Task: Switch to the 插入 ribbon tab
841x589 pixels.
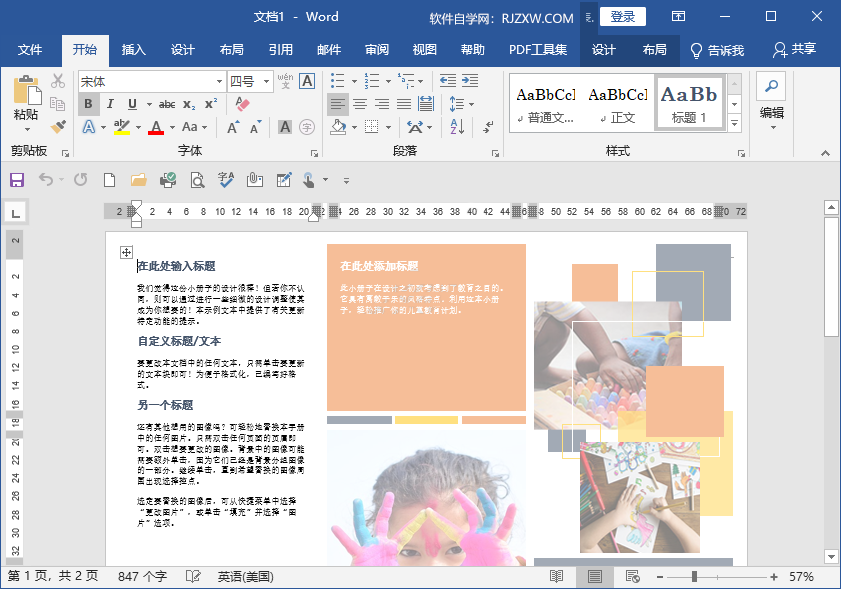Action: [x=135, y=49]
